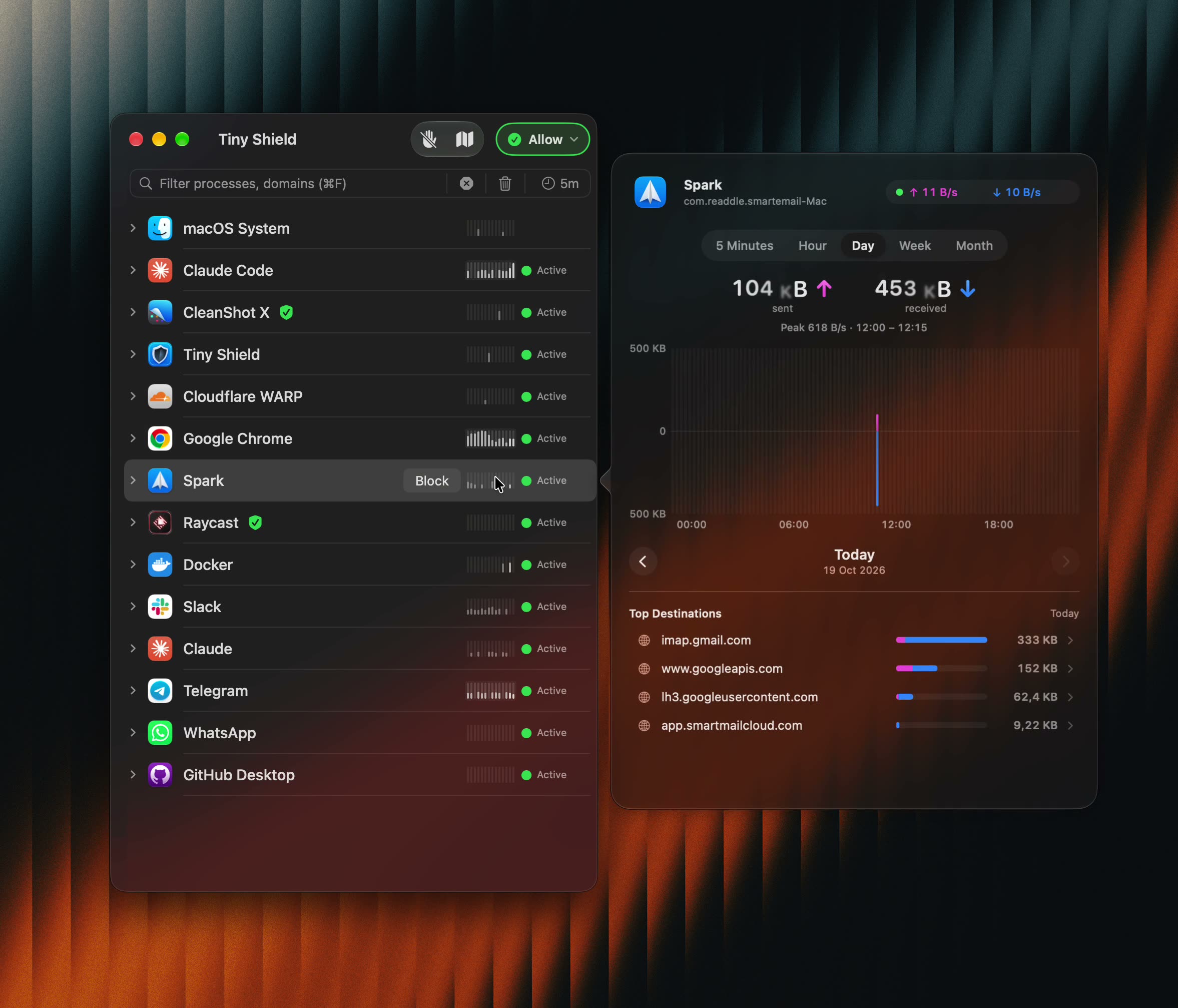Viewport: 1178px width, 1008px height.
Task: Click the verified shield badge beside Raycast
Action: [256, 523]
